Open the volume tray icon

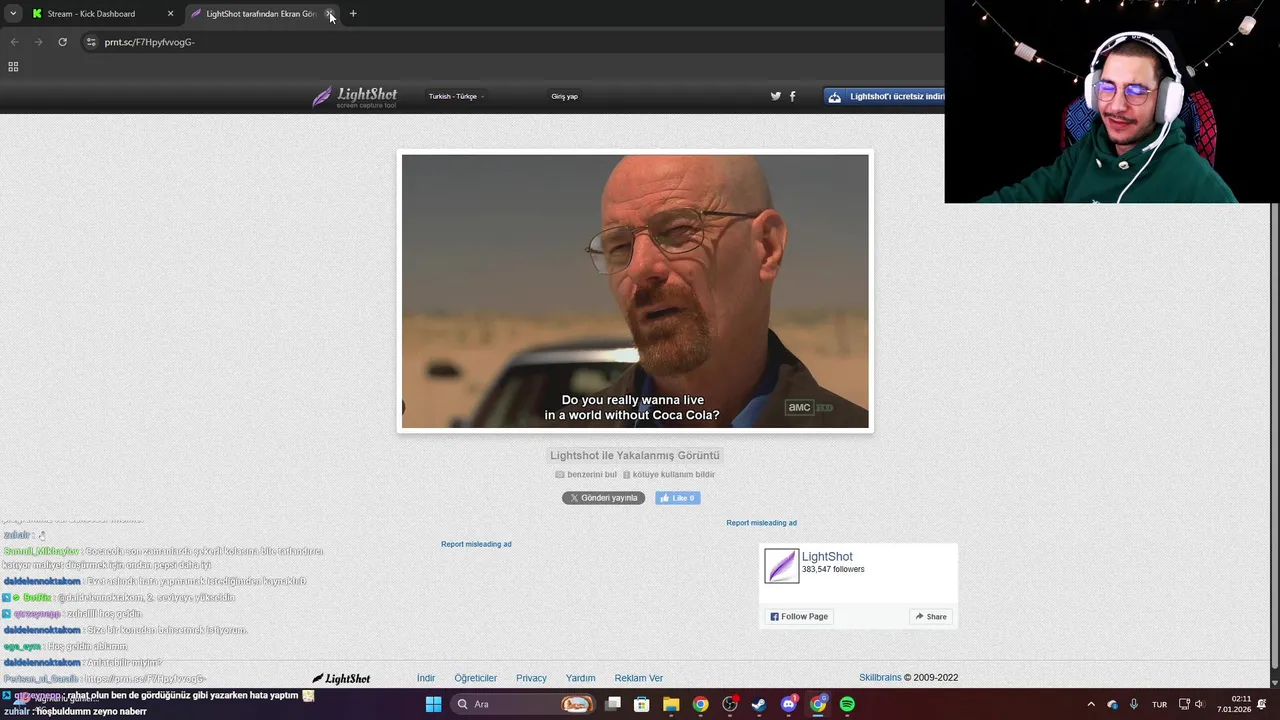pos(1199,704)
